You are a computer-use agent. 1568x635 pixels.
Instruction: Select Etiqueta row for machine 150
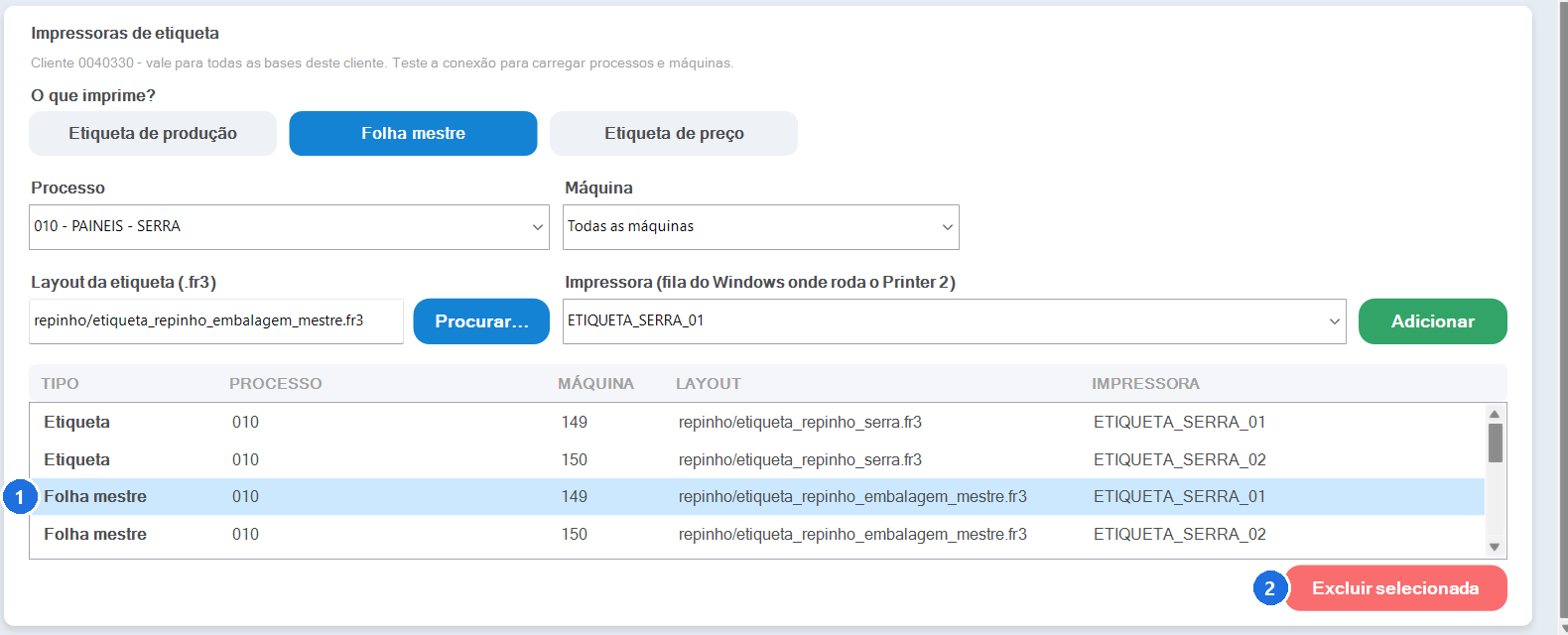click(x=757, y=459)
